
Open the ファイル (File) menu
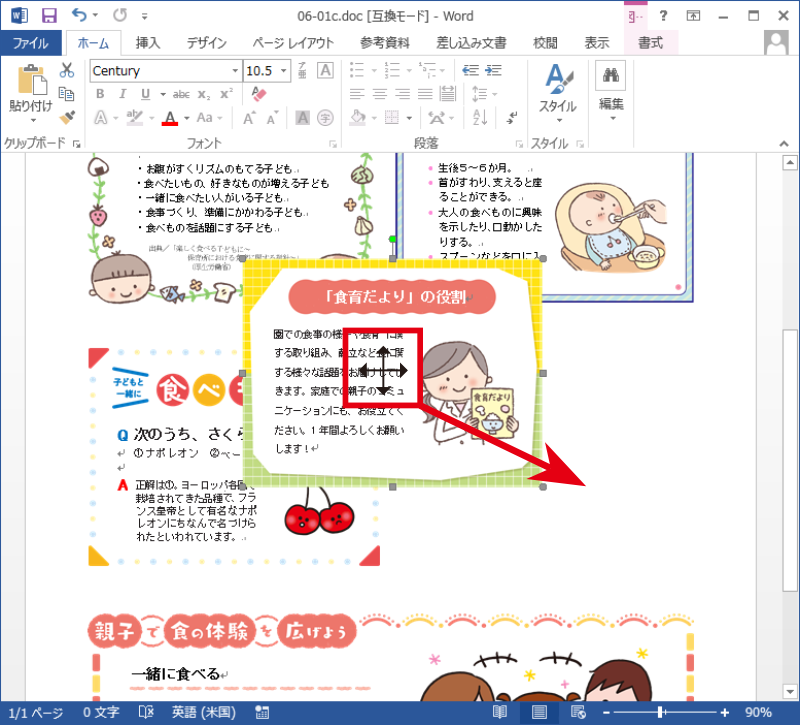coord(31,43)
